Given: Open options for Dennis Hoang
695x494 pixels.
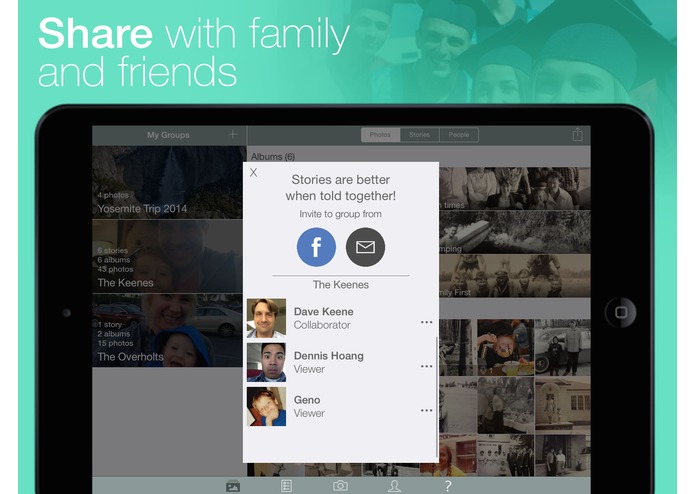Looking at the screenshot, I should coord(426,366).
